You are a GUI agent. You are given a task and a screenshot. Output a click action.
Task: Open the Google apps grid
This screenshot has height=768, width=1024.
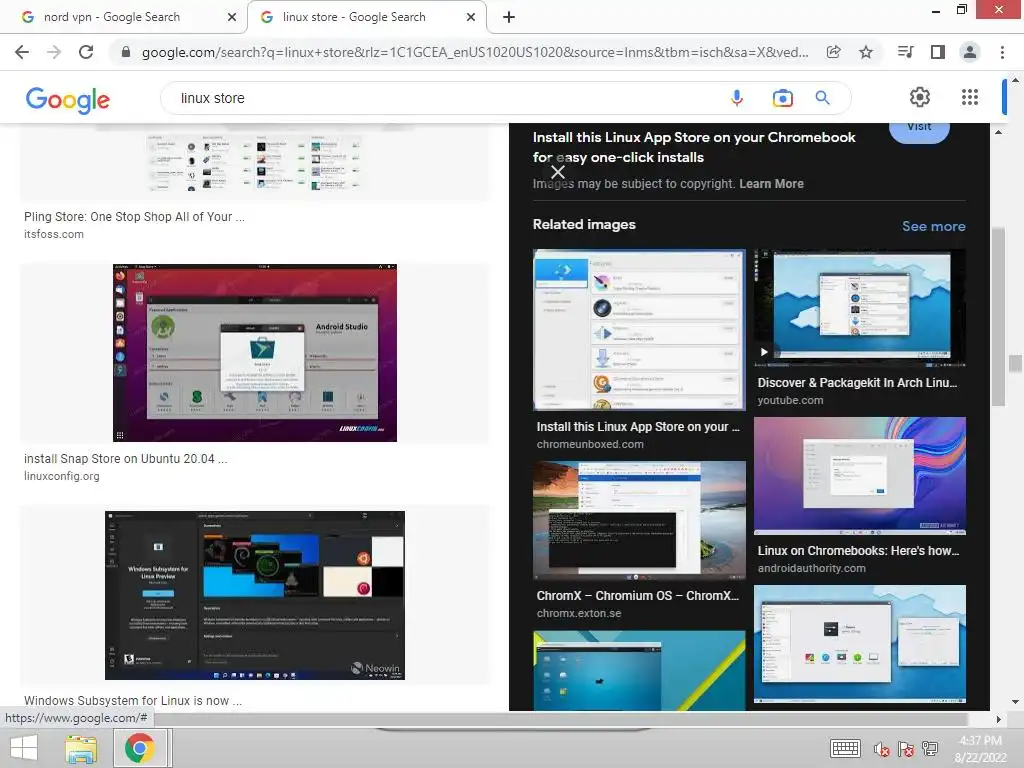(x=970, y=97)
